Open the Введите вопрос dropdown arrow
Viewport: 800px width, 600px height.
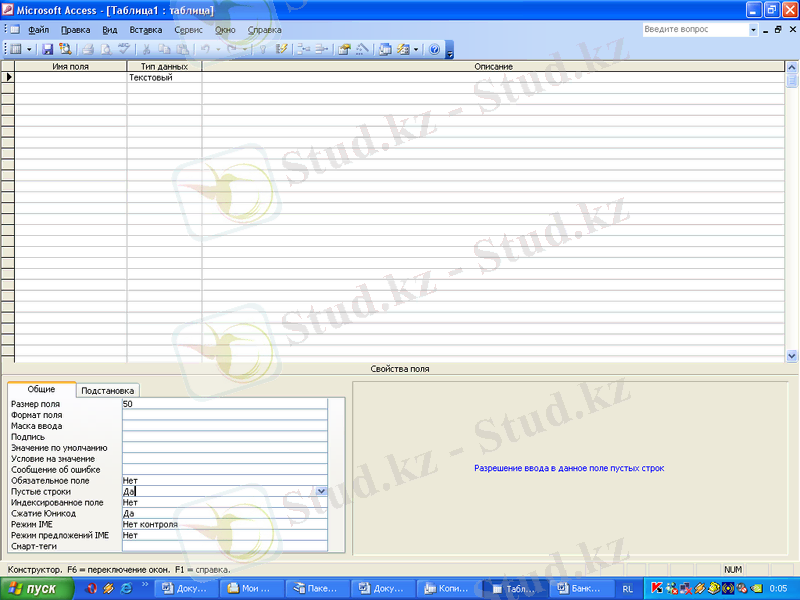(x=753, y=30)
